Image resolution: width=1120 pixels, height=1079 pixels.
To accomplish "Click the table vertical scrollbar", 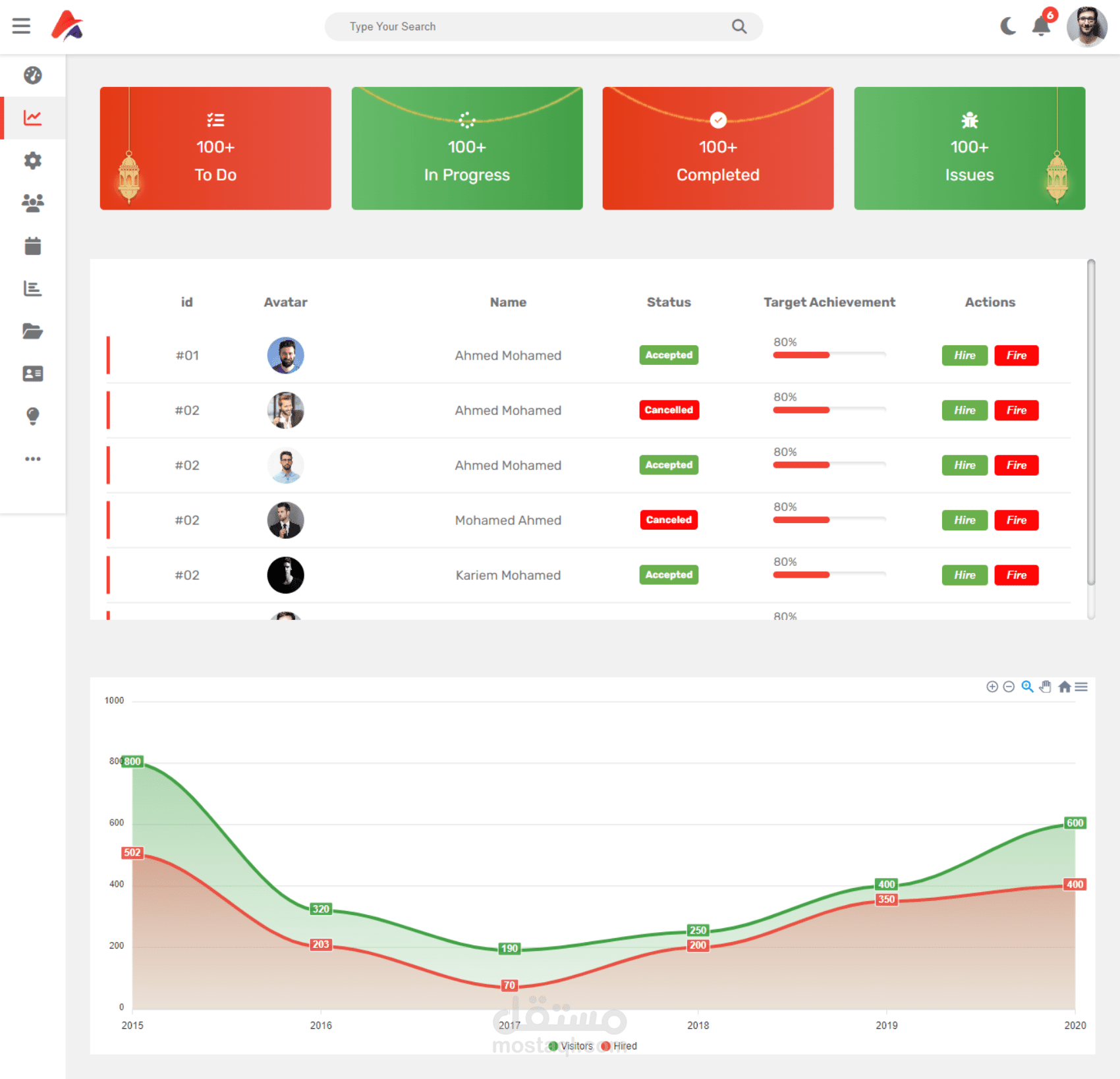I will coord(1091,422).
